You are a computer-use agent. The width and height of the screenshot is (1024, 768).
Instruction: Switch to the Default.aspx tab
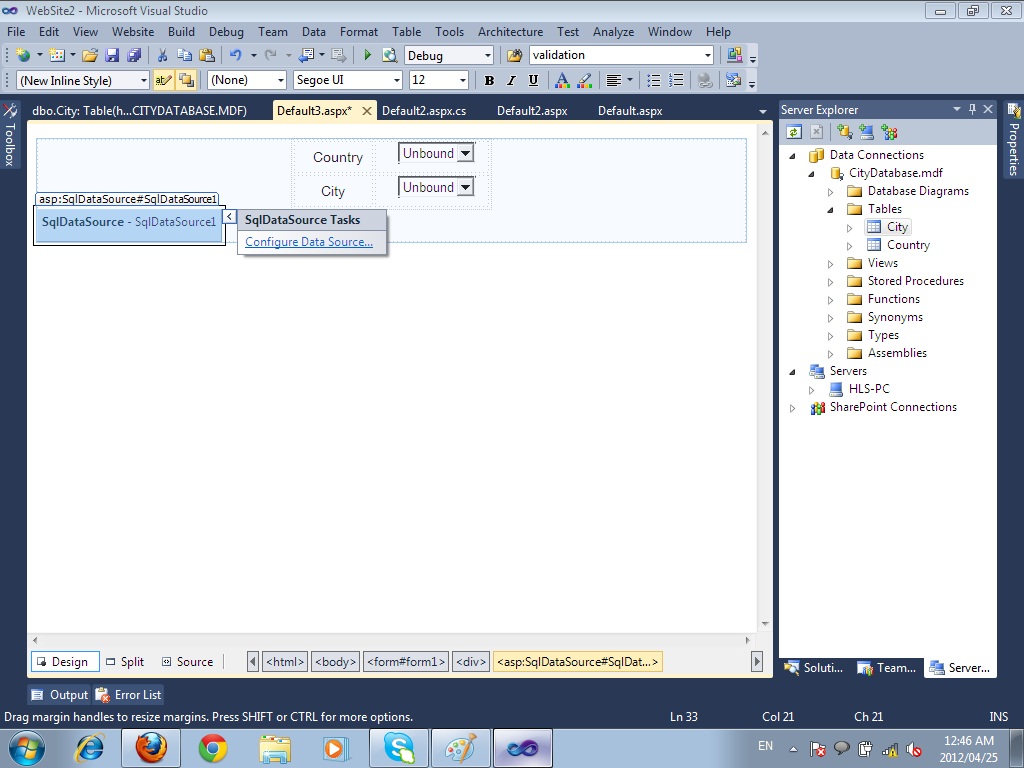point(630,111)
